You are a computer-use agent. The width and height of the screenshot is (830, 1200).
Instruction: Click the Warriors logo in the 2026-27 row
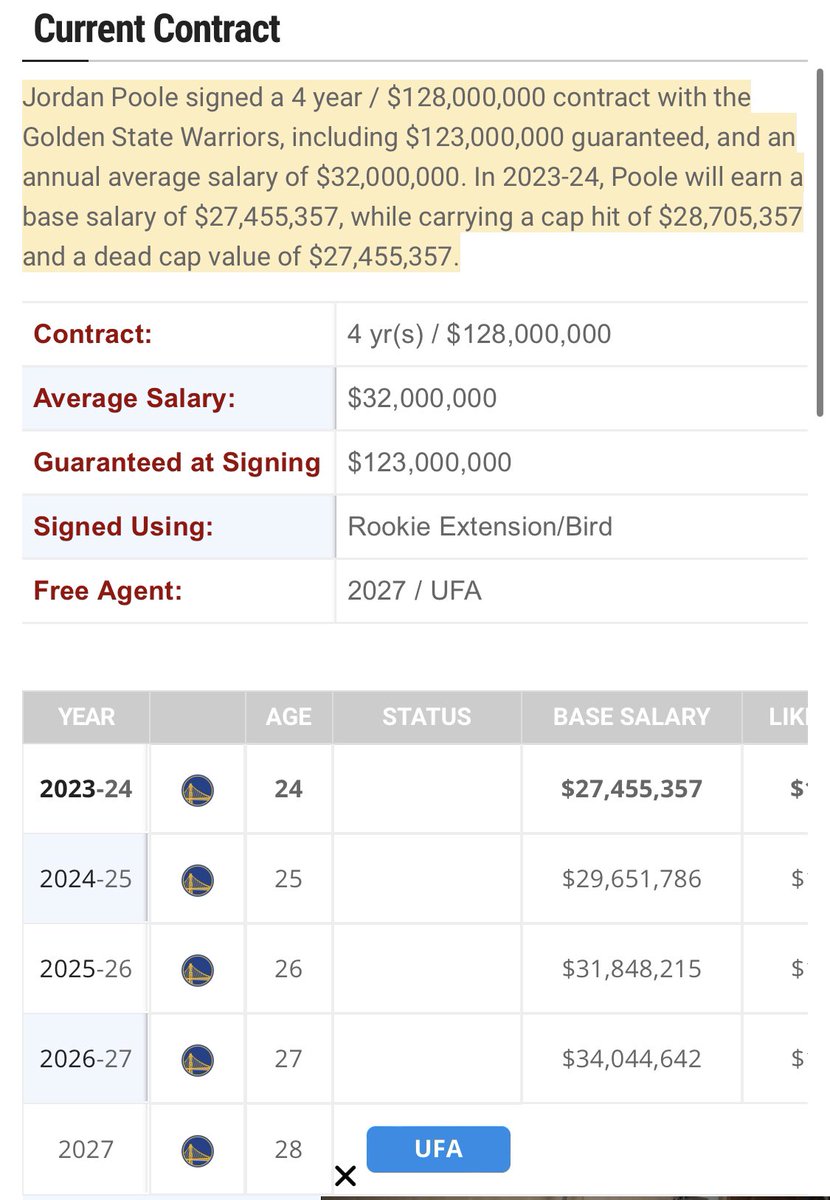point(198,1060)
